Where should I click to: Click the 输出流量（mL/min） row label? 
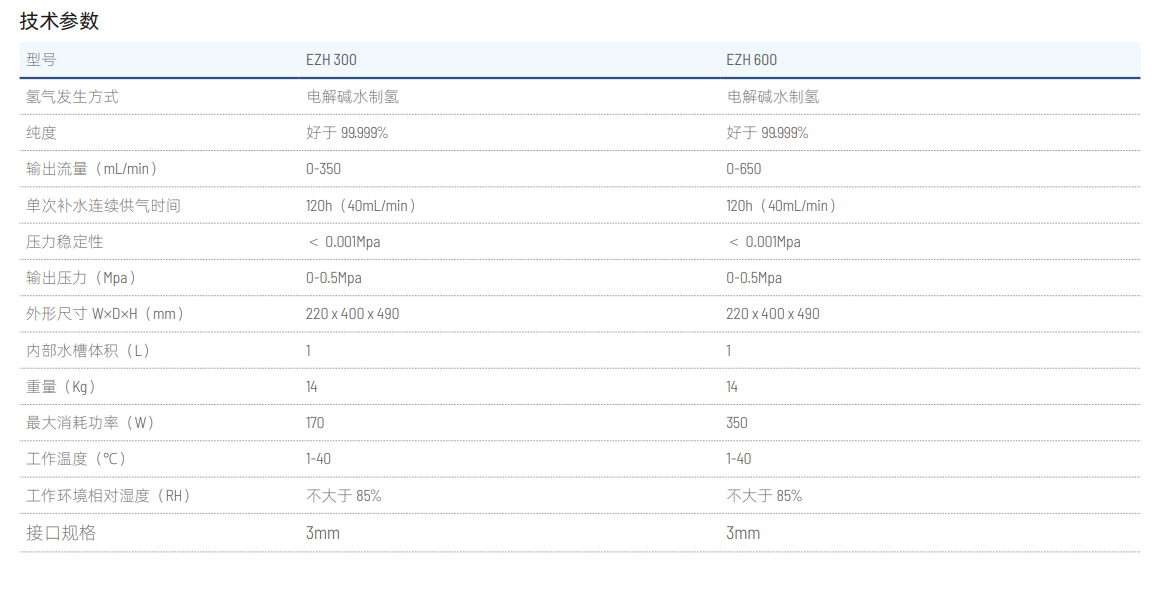92,169
